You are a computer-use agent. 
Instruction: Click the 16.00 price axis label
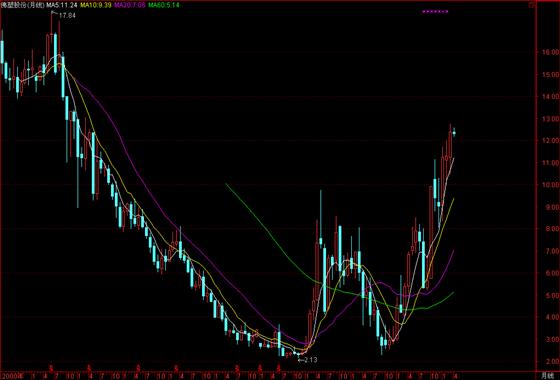coord(548,52)
